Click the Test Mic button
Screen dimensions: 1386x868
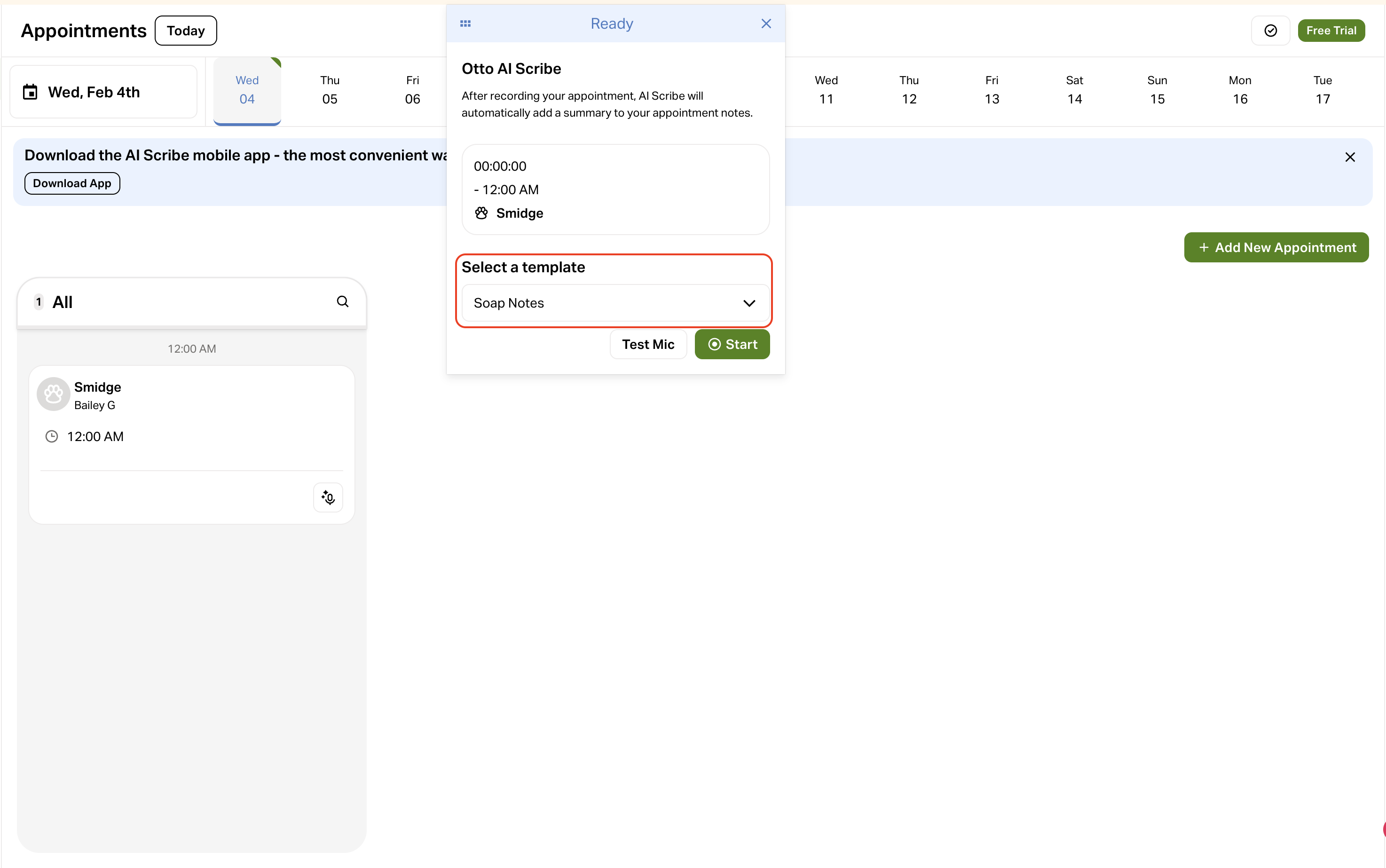coord(647,345)
